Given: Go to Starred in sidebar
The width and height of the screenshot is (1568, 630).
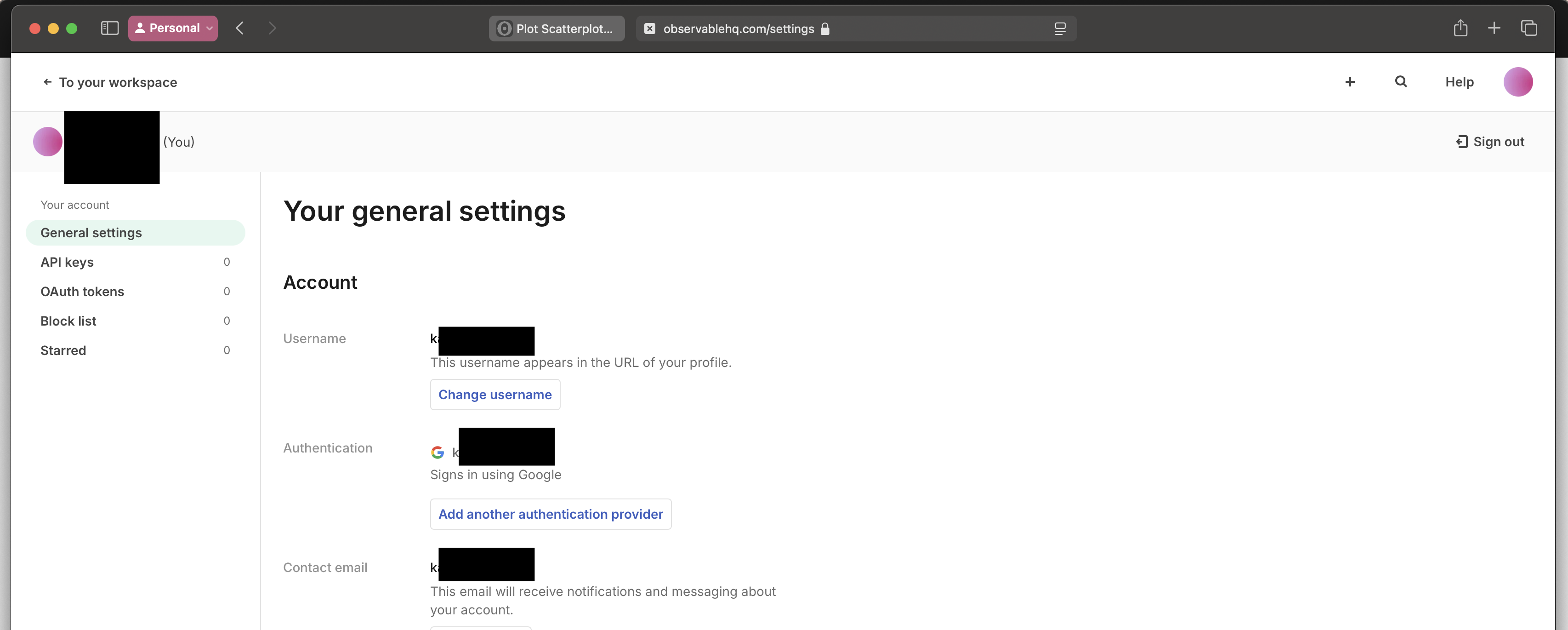Looking at the screenshot, I should coord(63,350).
